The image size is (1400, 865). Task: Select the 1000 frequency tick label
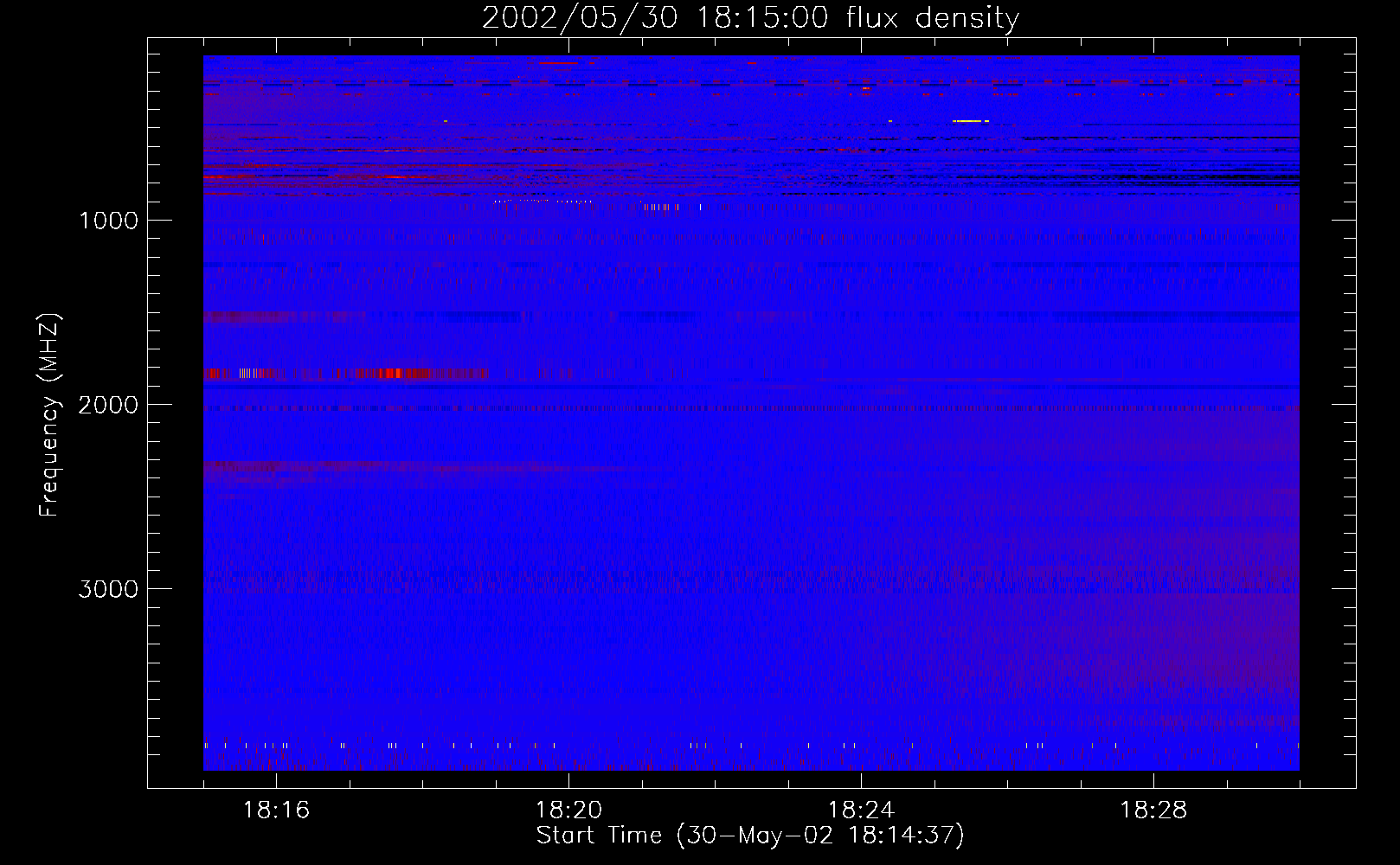[x=108, y=221]
